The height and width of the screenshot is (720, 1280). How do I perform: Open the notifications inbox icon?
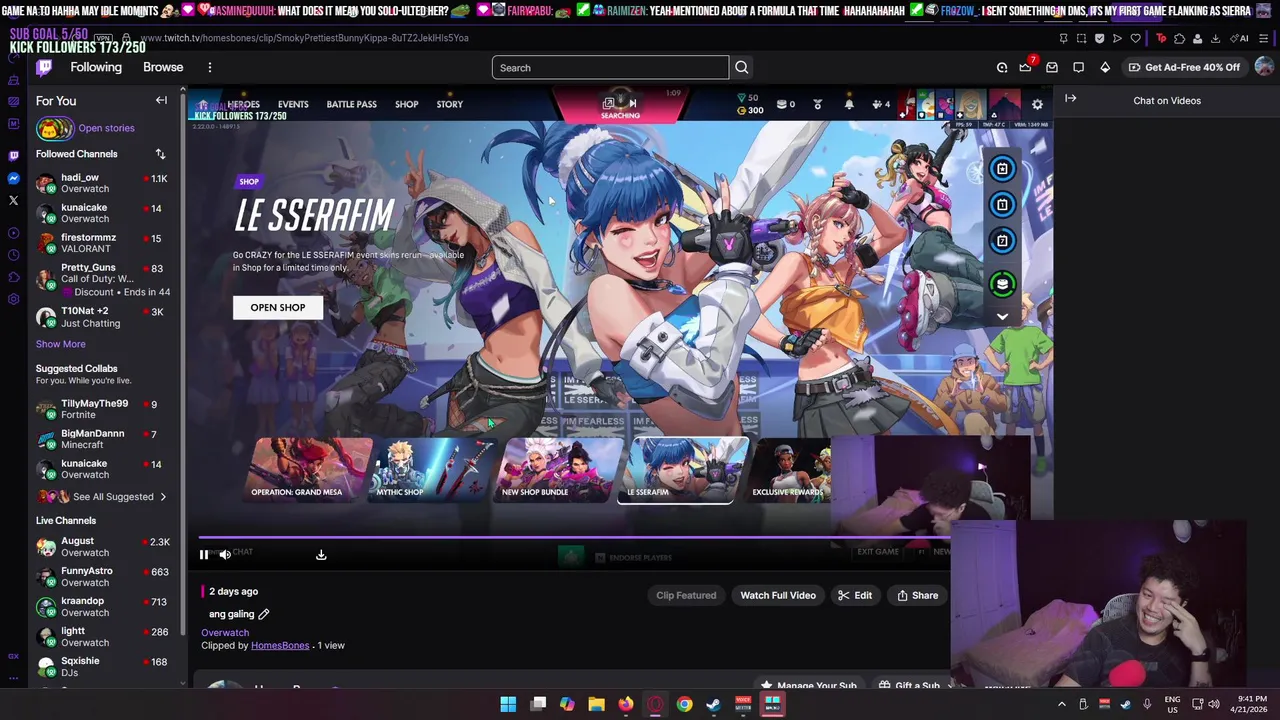tap(1052, 67)
